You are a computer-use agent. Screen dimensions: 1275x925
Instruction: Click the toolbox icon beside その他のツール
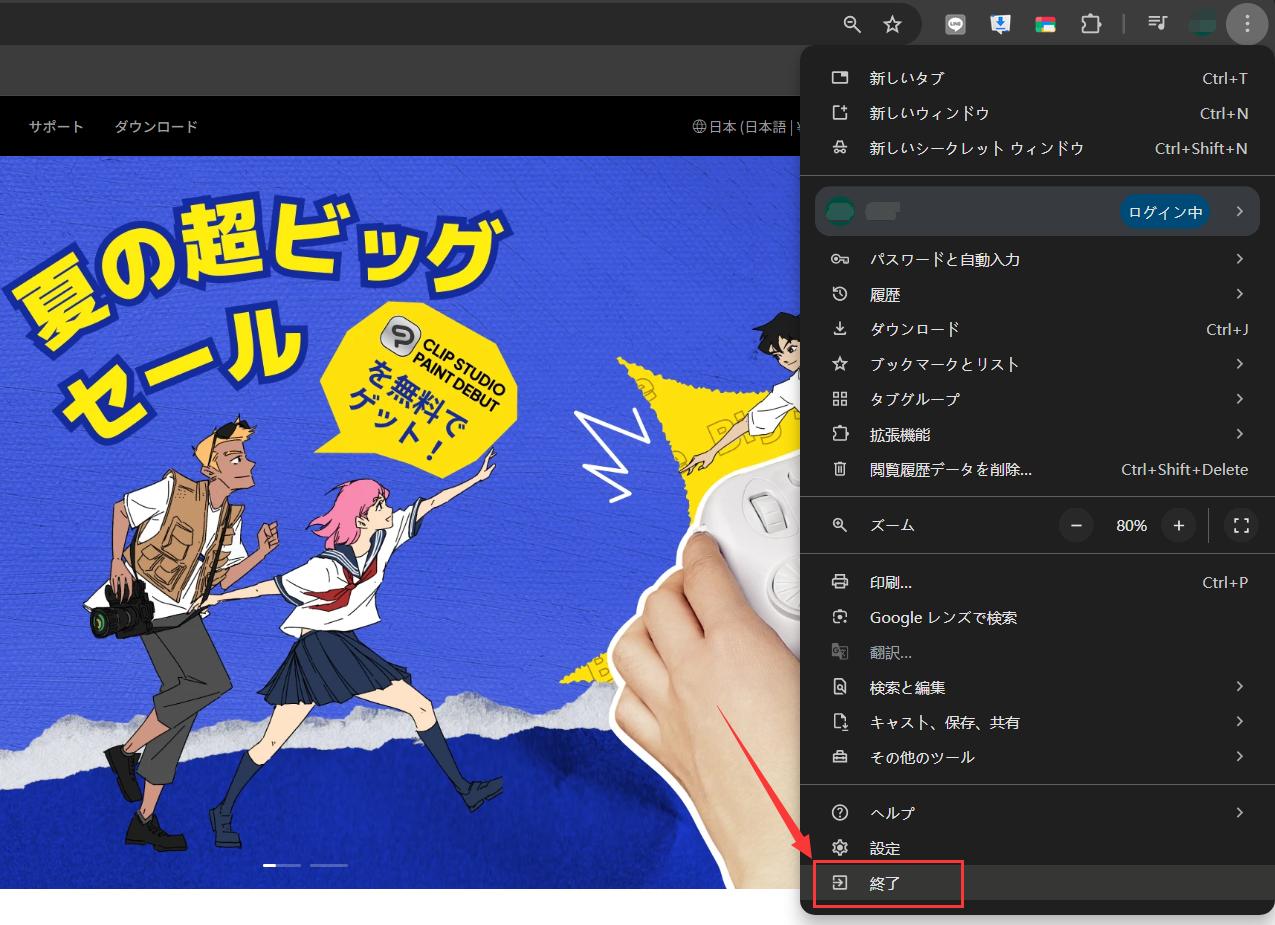[x=840, y=757]
